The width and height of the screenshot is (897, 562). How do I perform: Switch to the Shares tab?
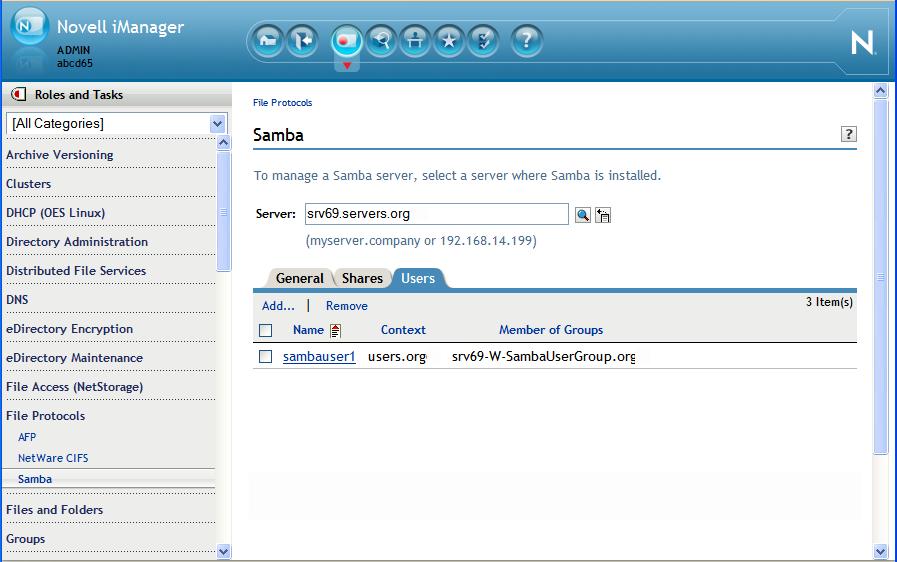click(x=362, y=278)
